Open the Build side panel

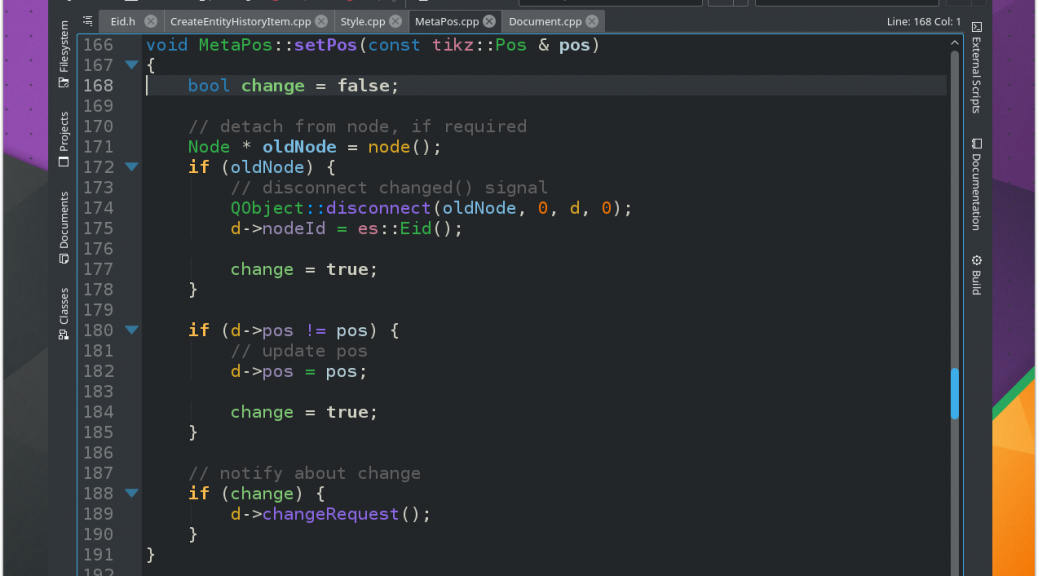coord(976,274)
